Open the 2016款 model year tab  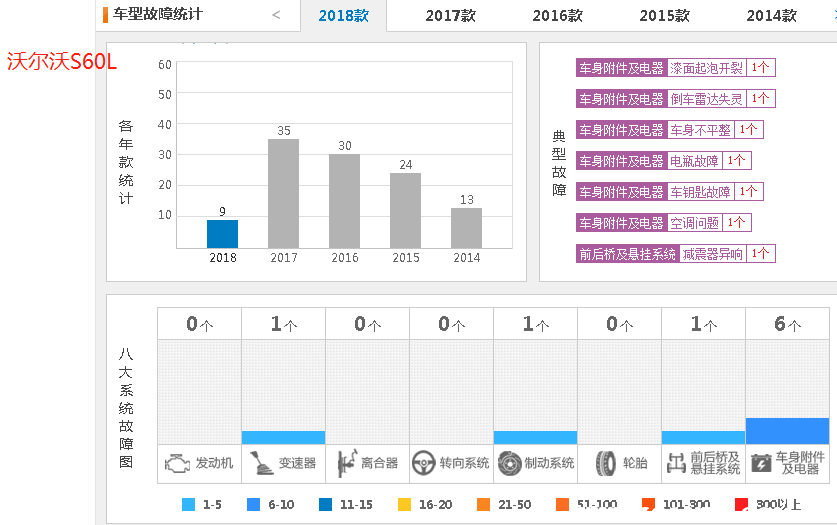click(557, 15)
